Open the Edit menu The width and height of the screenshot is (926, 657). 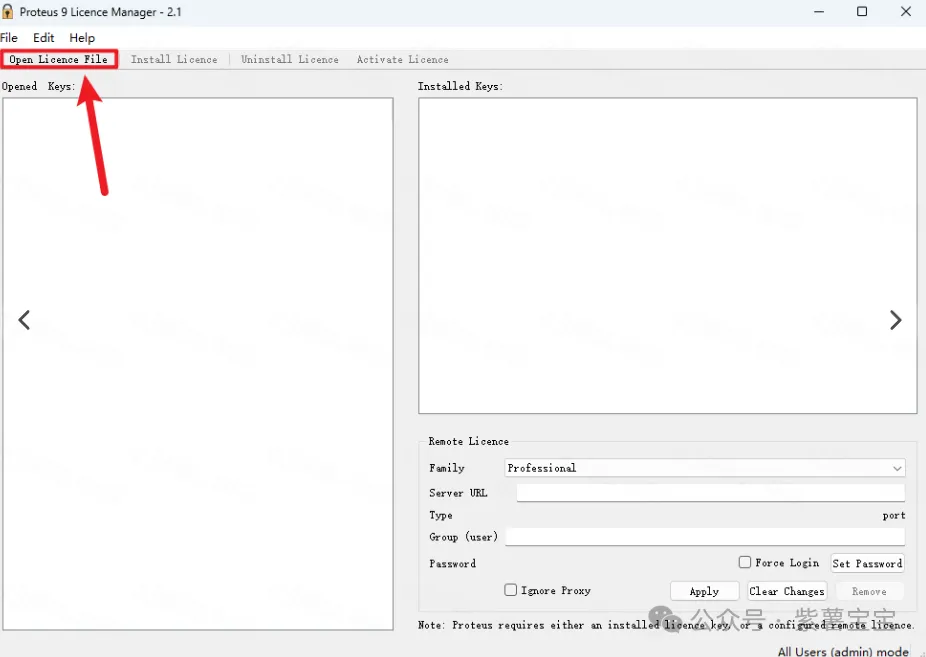pos(44,38)
